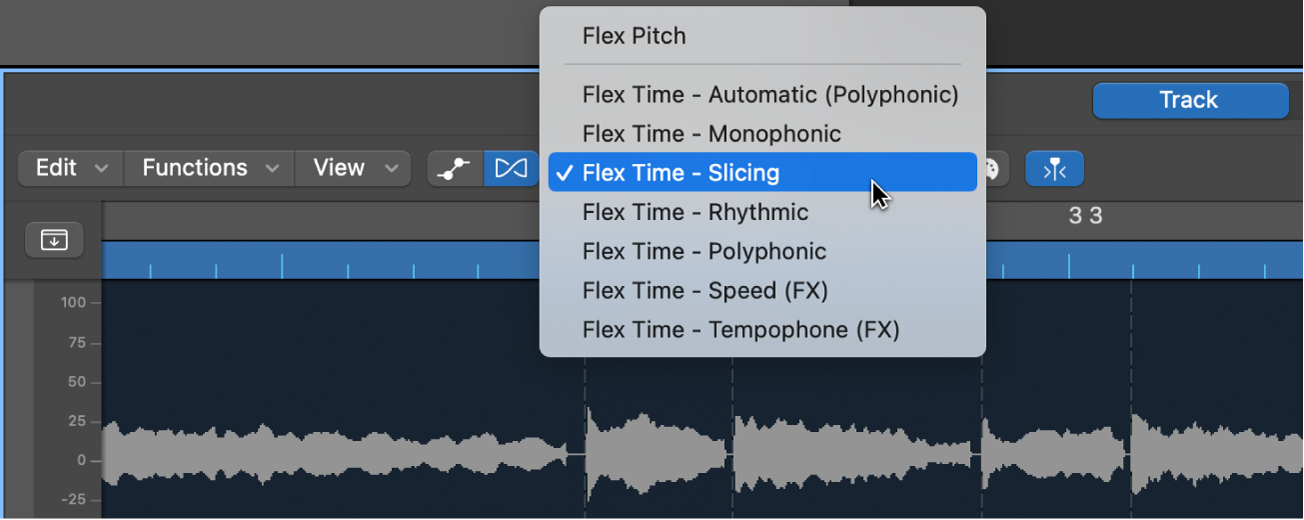
Task: Select the checked Flex Time - Slicing item
Action: click(x=680, y=173)
